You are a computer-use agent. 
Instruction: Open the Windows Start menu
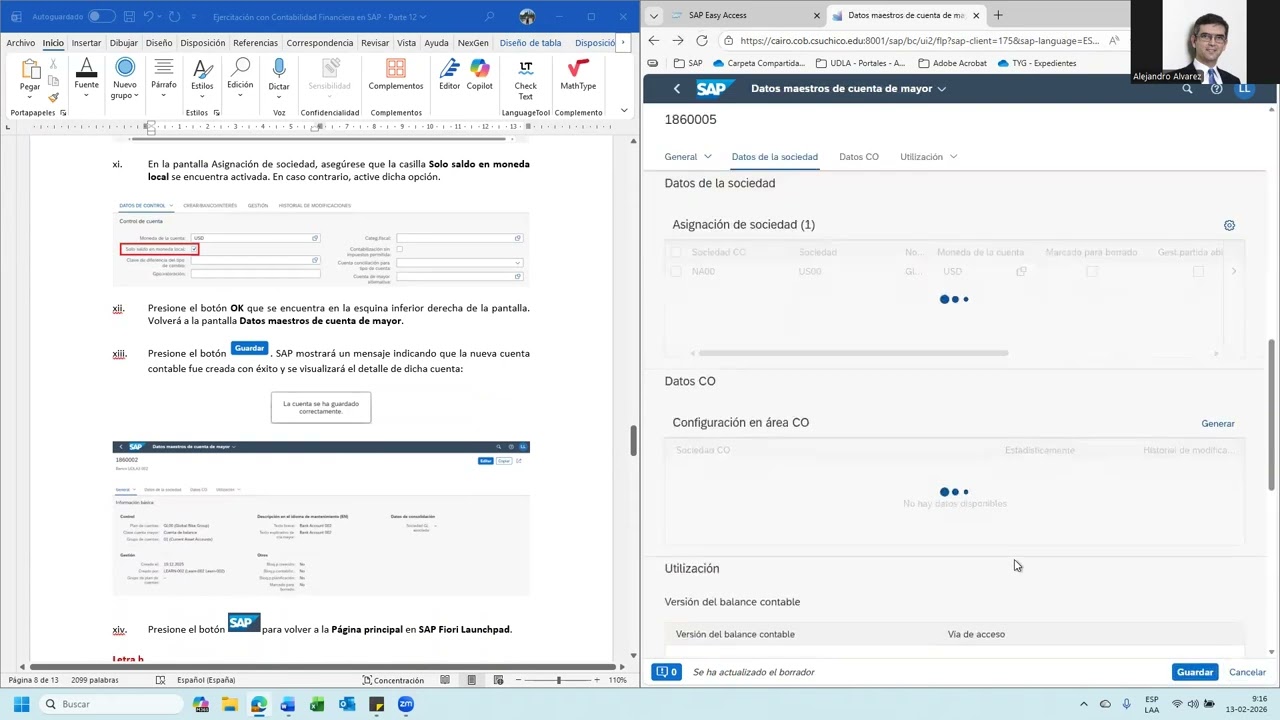pos(21,704)
